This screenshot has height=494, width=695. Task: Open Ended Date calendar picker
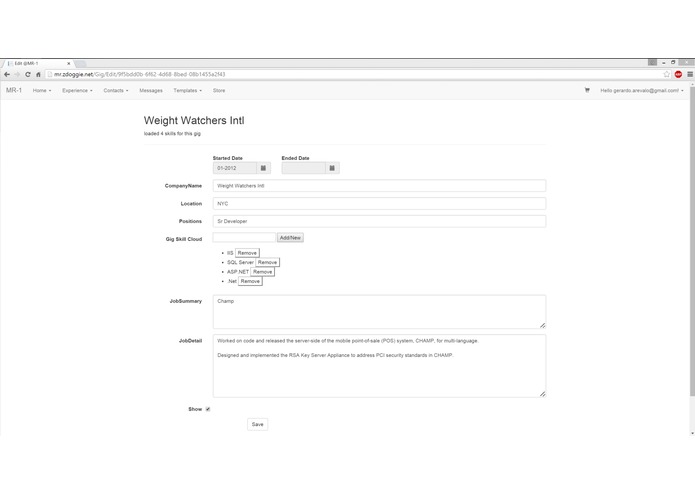click(332, 168)
